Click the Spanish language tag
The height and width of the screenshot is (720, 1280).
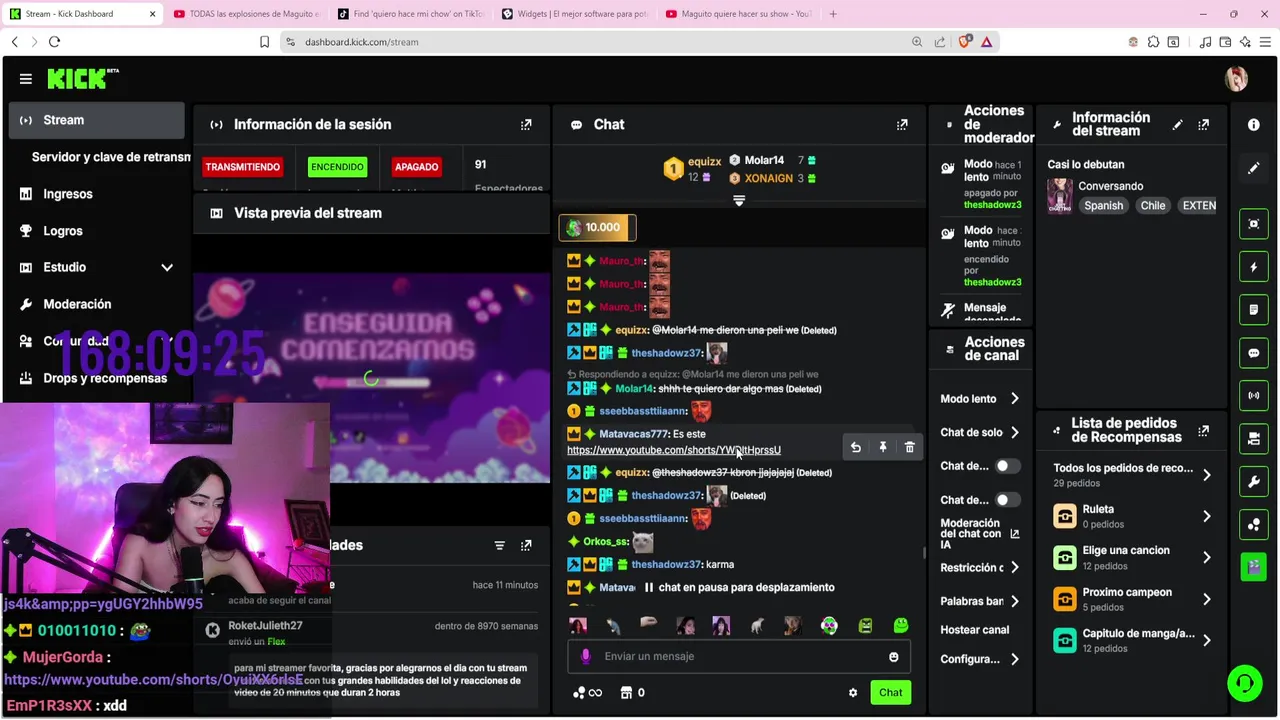(1104, 206)
